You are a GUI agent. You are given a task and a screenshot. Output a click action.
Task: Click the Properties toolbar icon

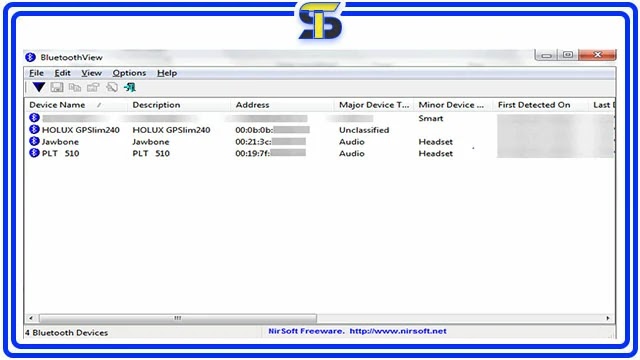[x=93, y=87]
